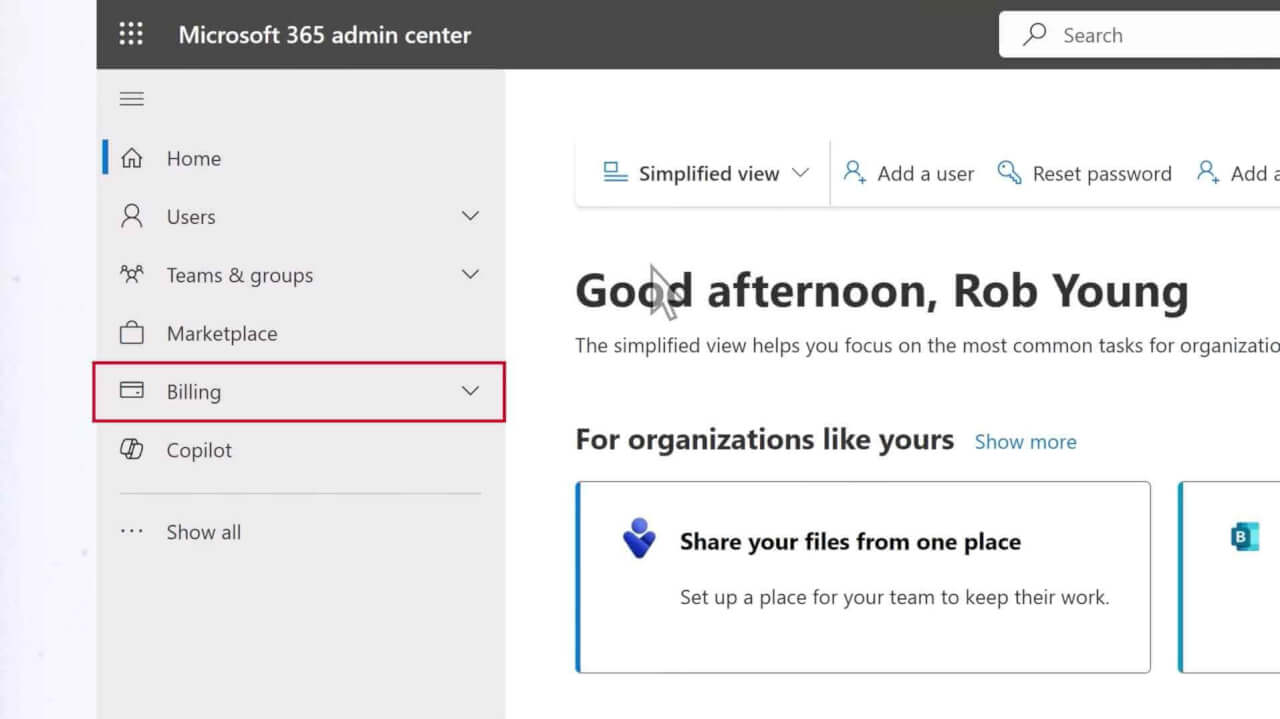Open Teams & groups via its people icon
1280x719 pixels.
pos(131,274)
